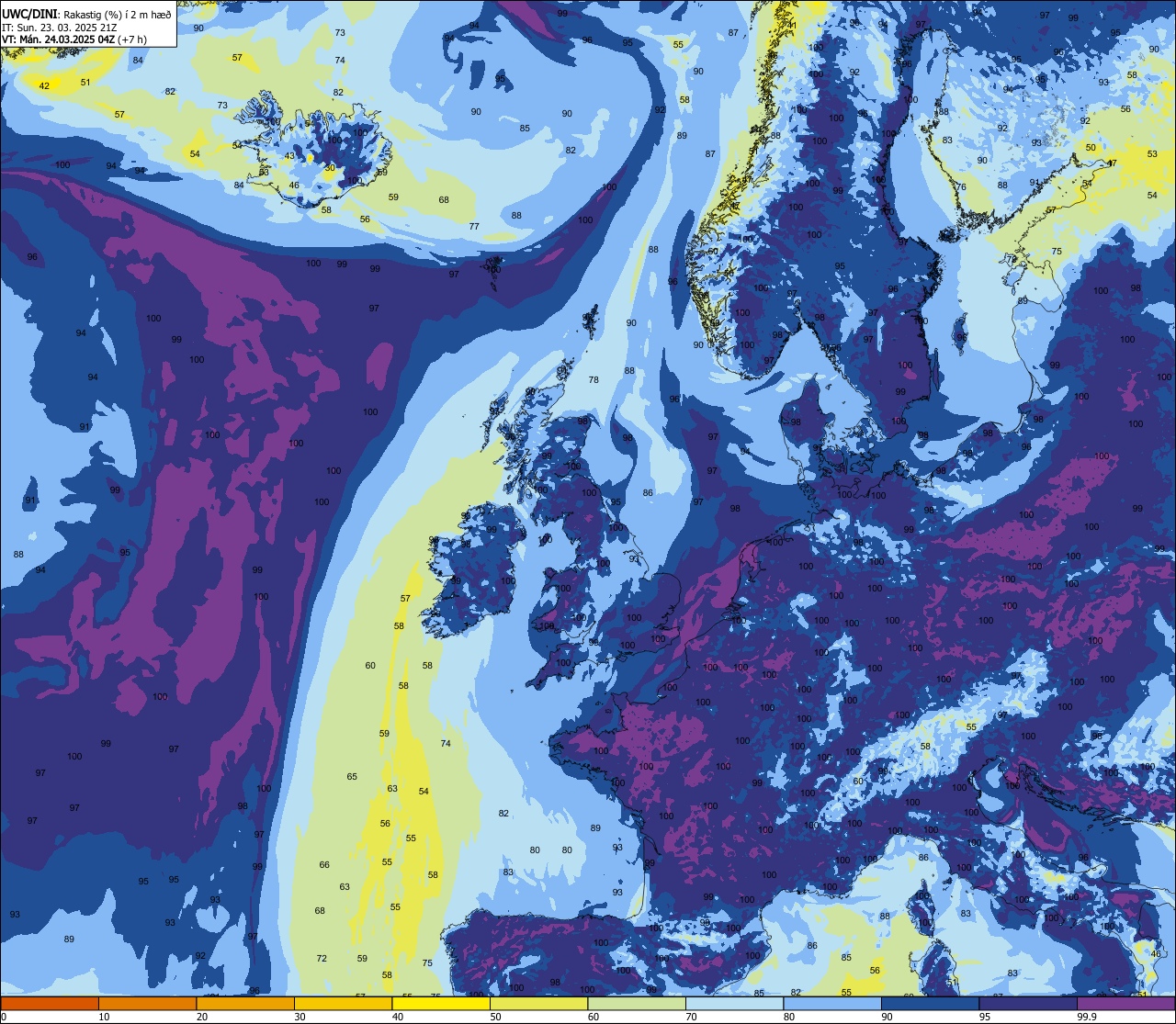1176x1024 pixels.
Task: Click the legend scale label 60
Action: [594, 1017]
